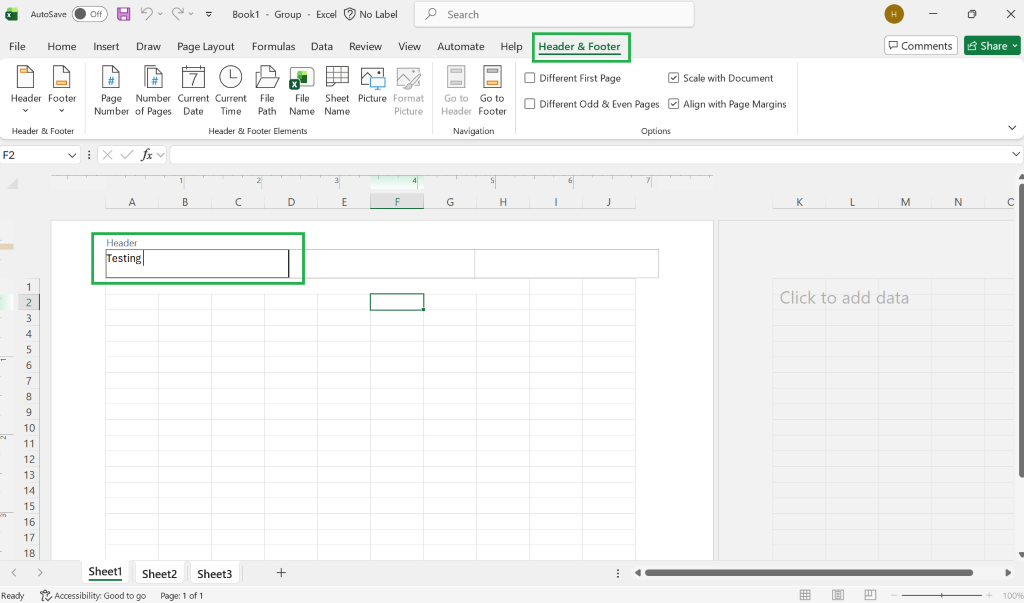The height and width of the screenshot is (603, 1024).
Task: Switch to Page Layout view in status bar
Action: [x=838, y=595]
